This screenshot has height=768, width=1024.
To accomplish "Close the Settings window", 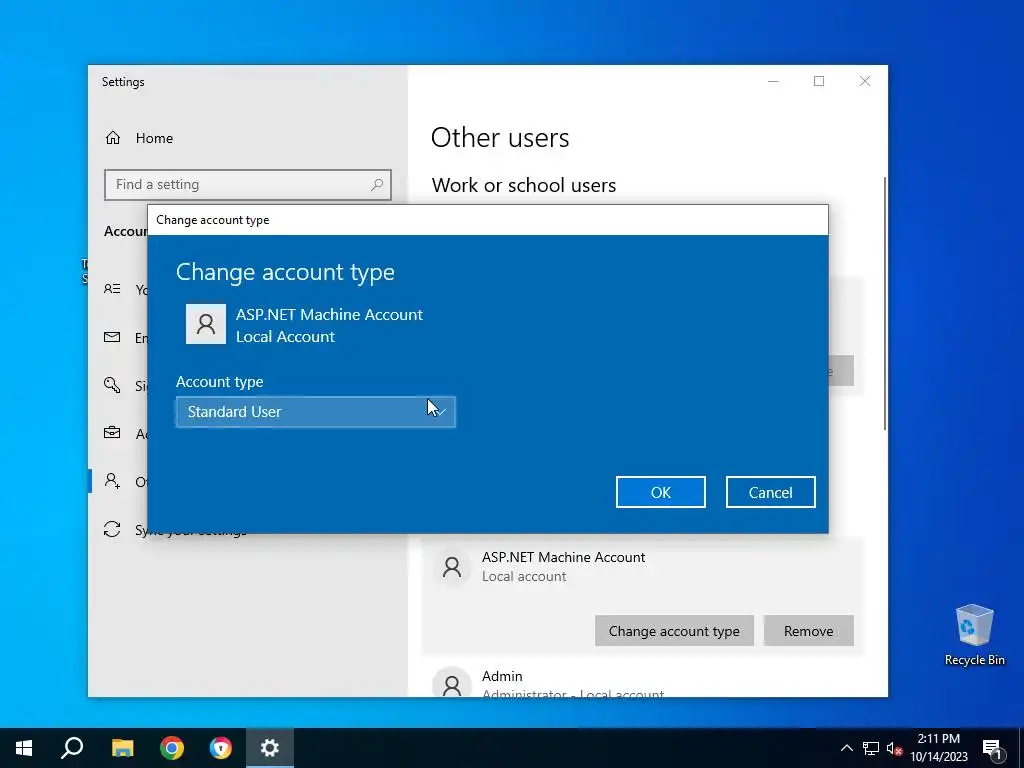I will (865, 81).
